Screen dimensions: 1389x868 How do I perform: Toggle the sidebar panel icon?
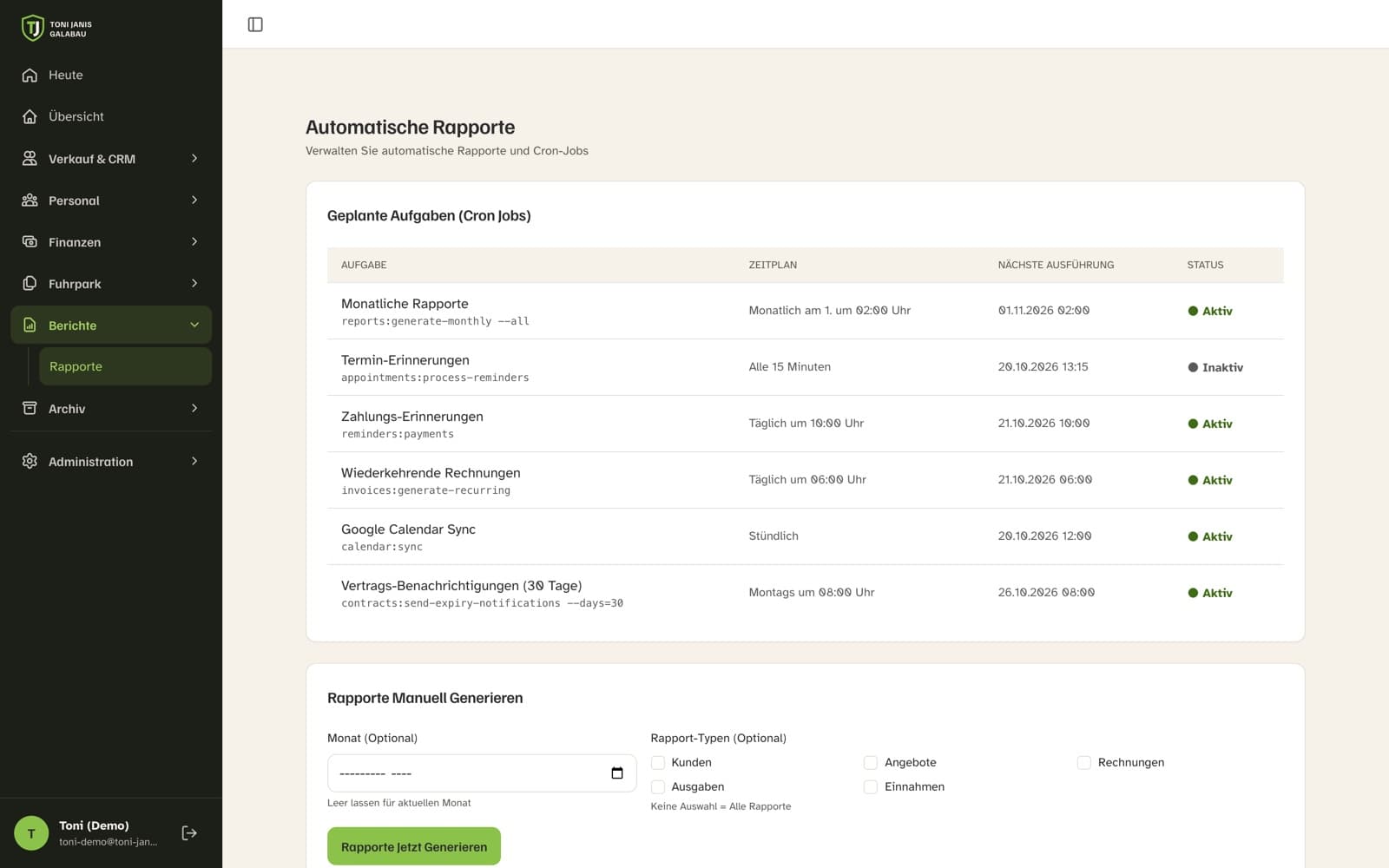pyautogui.click(x=255, y=24)
